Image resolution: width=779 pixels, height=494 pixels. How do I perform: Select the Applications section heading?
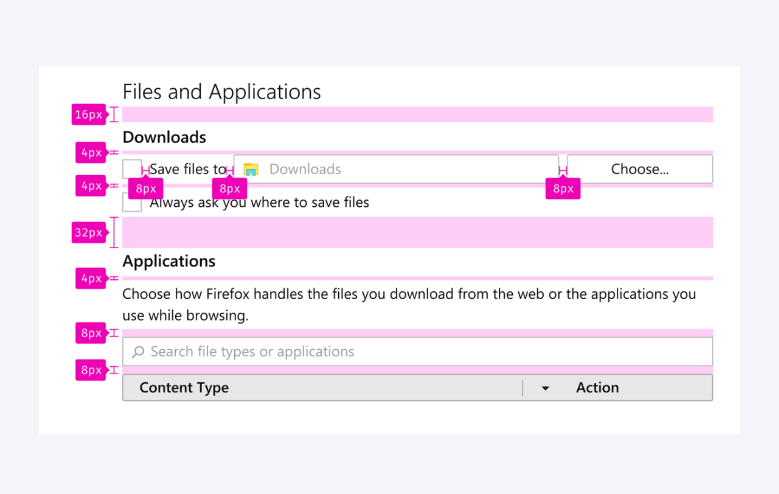(x=169, y=261)
